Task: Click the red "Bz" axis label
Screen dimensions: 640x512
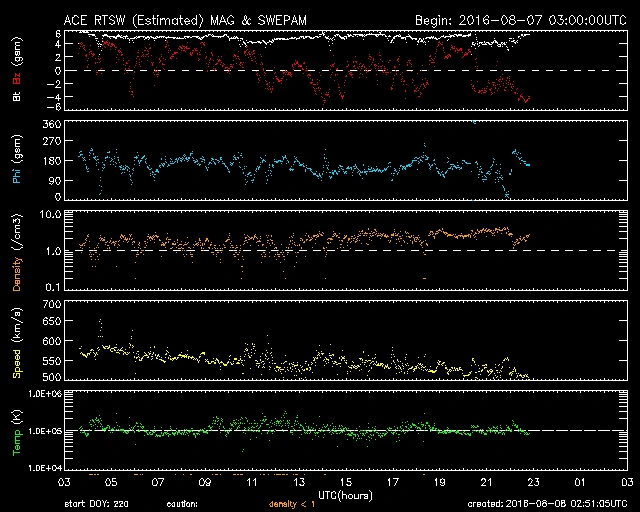Action: 17,76
